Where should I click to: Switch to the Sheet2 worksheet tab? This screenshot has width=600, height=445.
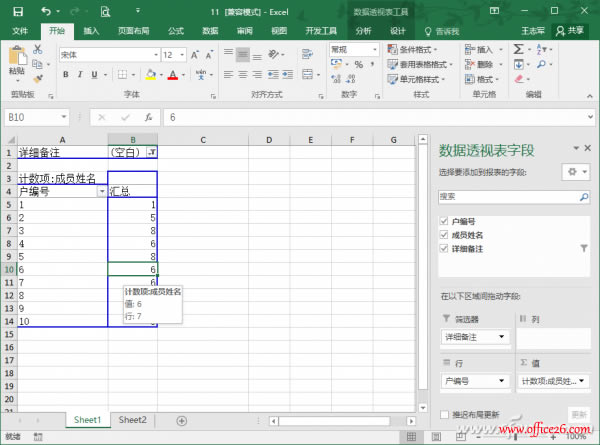tap(133, 420)
